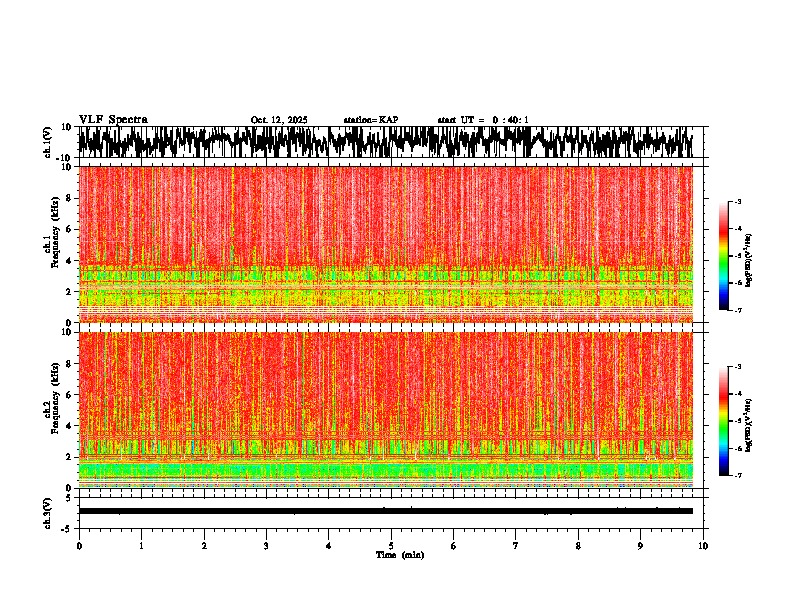The image size is (792, 612).
Task: Click the time axis tick label '2'
Action: (204, 546)
